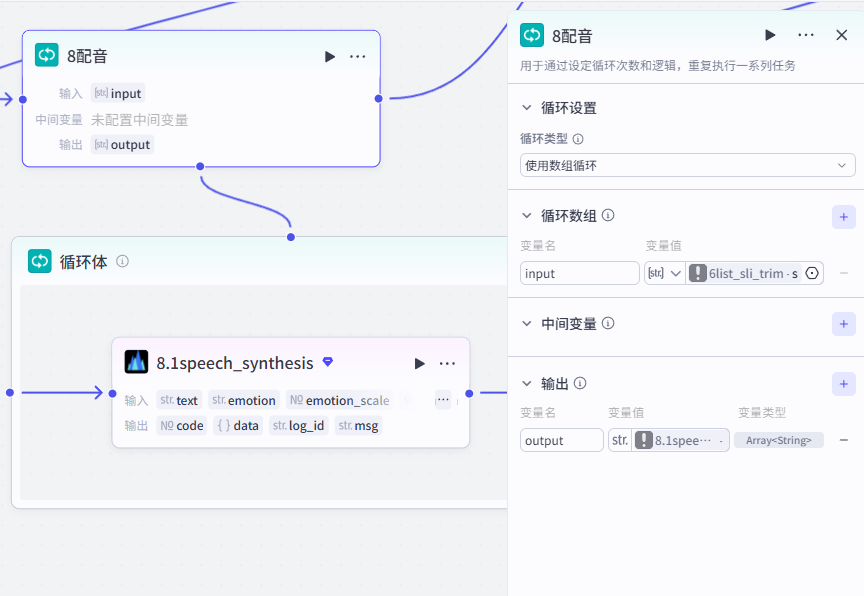Click the left input port of 8配音 node
This screenshot has height=596, width=864.
point(23,99)
